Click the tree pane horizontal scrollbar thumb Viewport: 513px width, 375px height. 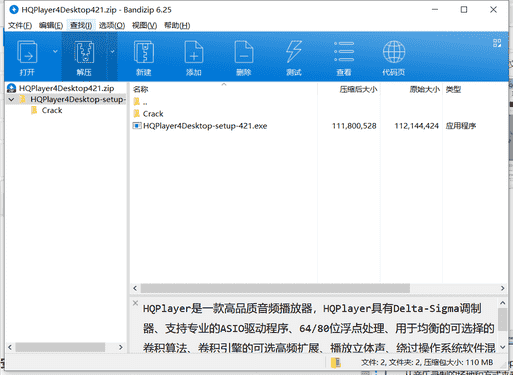(x=60, y=347)
